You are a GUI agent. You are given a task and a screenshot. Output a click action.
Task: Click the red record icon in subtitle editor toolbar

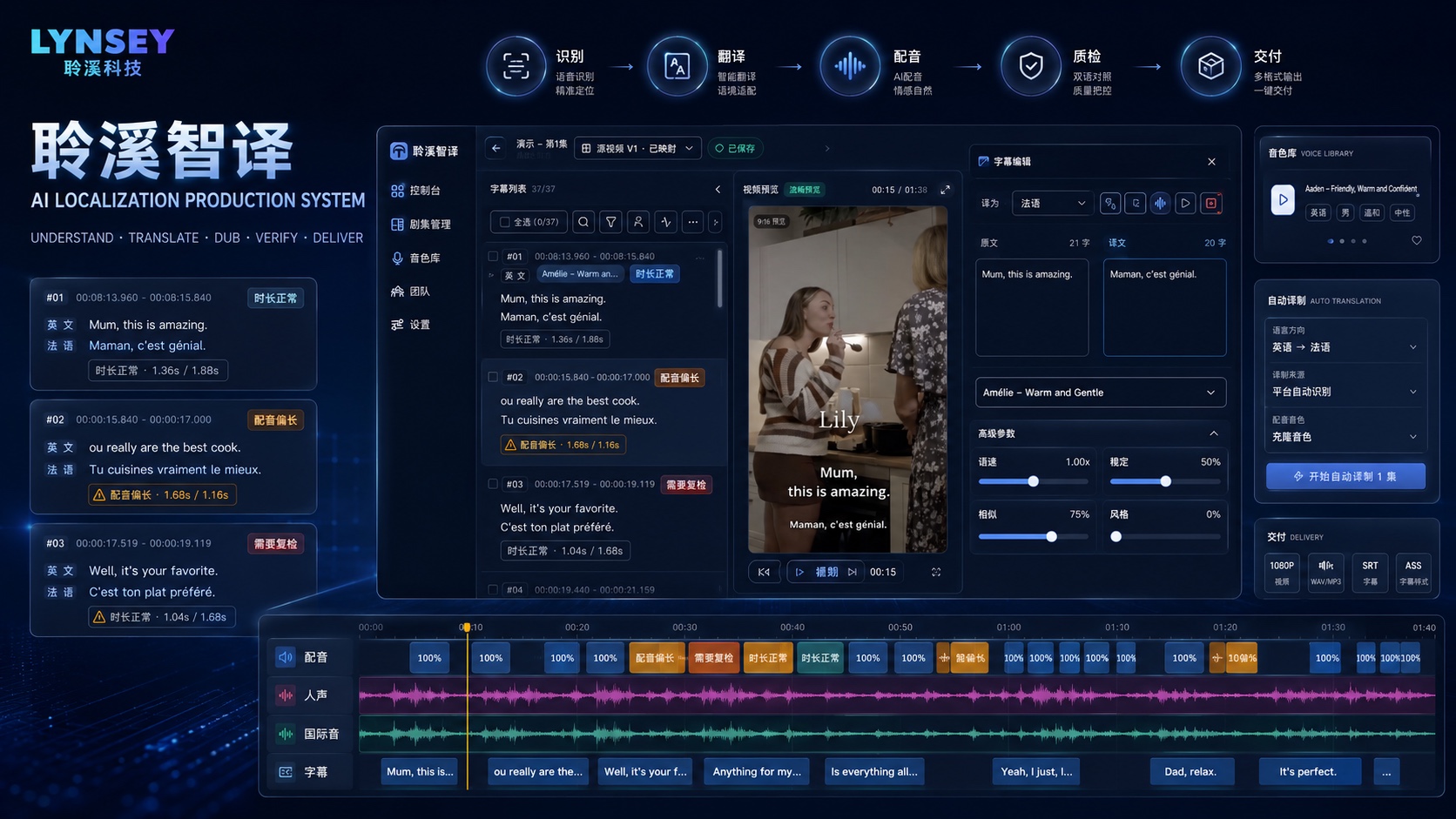[x=1210, y=203]
